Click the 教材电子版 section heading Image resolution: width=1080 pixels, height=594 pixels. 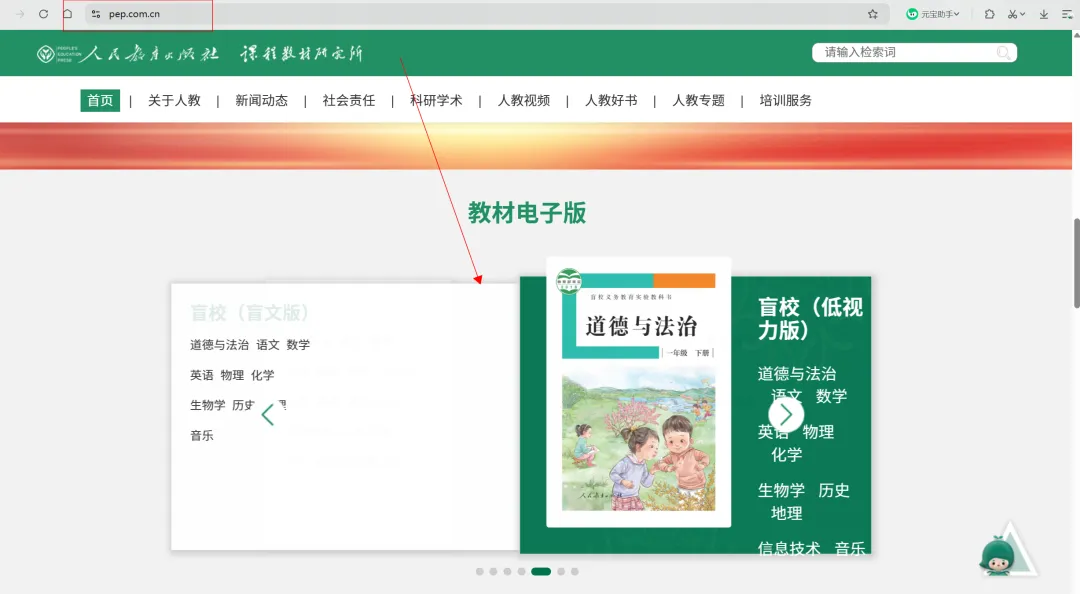[527, 213]
